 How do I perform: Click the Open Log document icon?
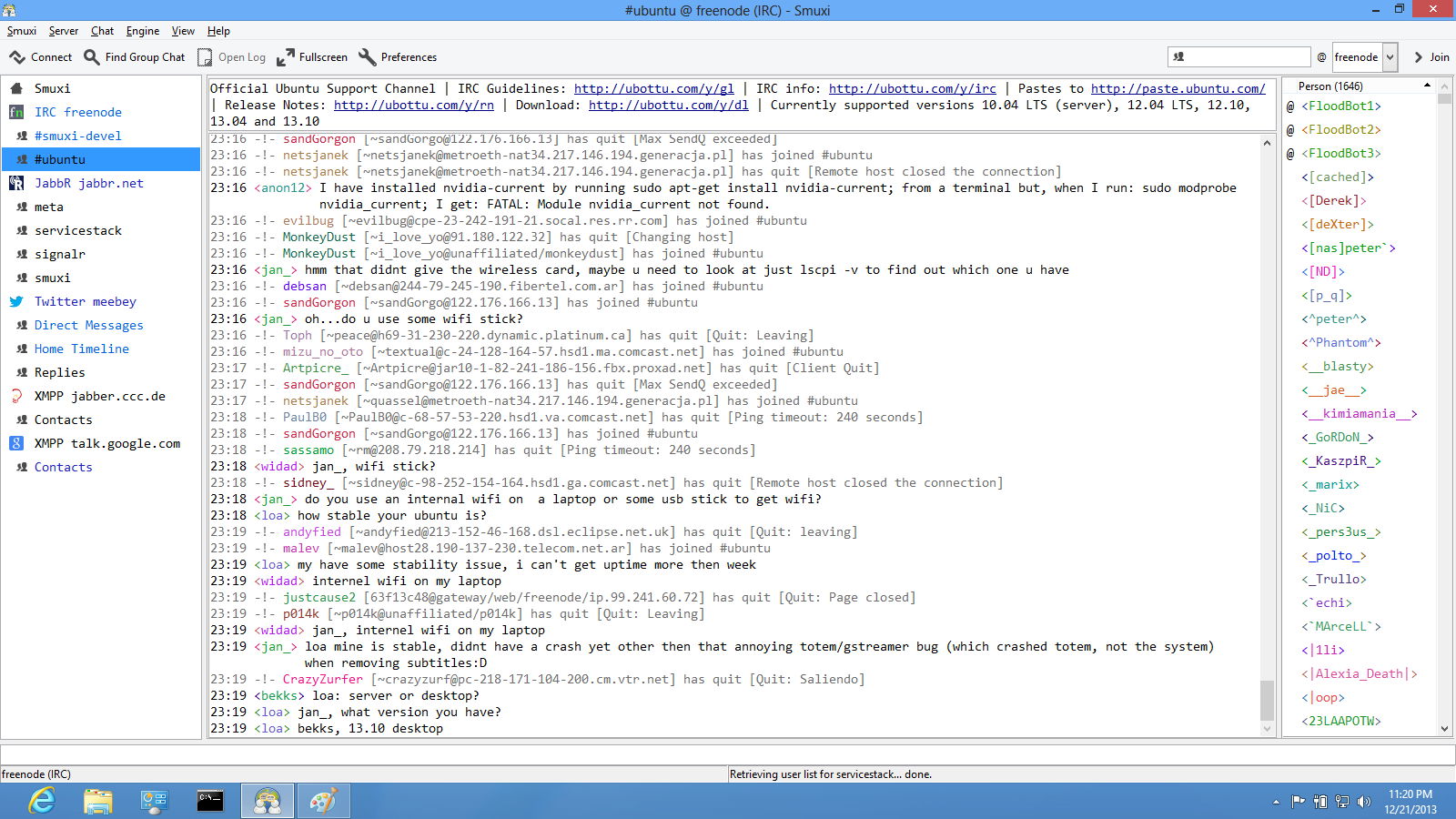pos(205,57)
